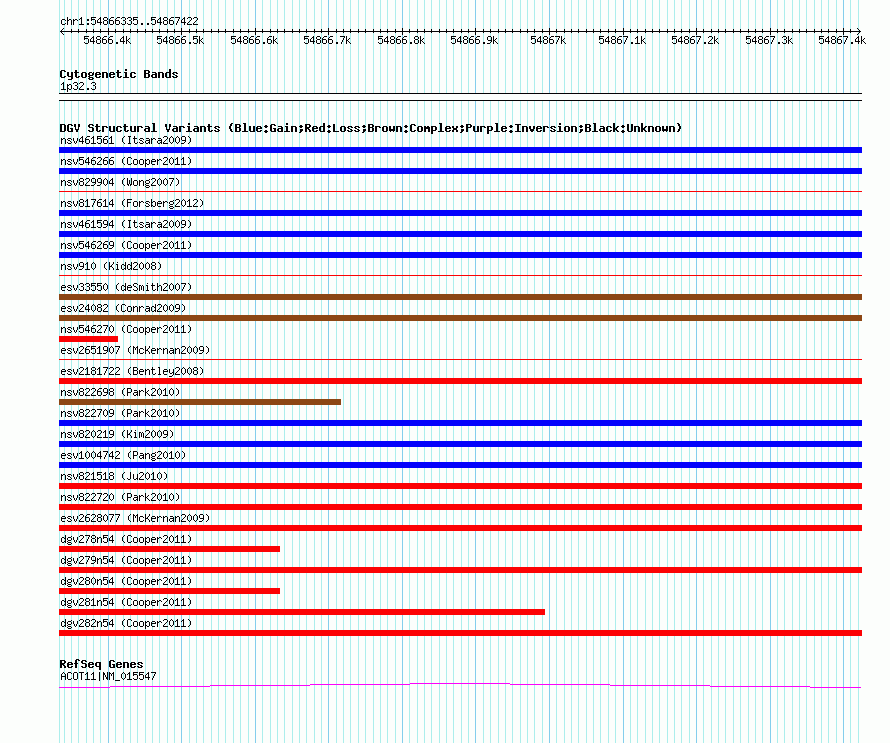Click esv24082 (Conrad2009) label
This screenshot has height=743, width=890.
point(123,308)
